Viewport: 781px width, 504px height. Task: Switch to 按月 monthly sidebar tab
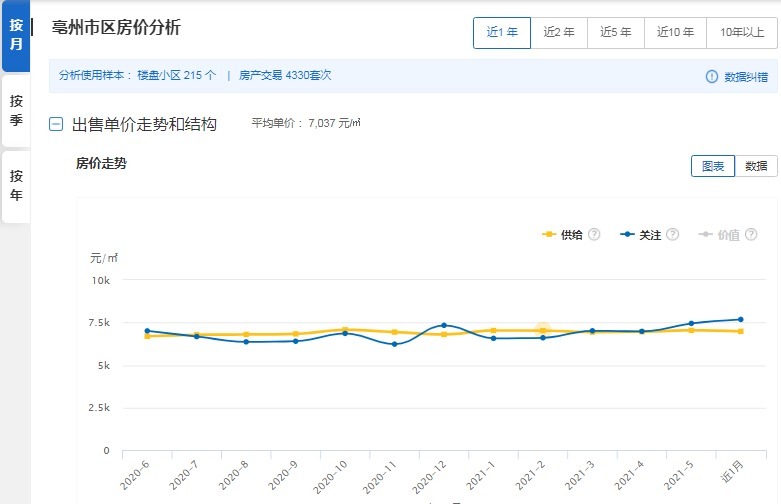click(16, 35)
